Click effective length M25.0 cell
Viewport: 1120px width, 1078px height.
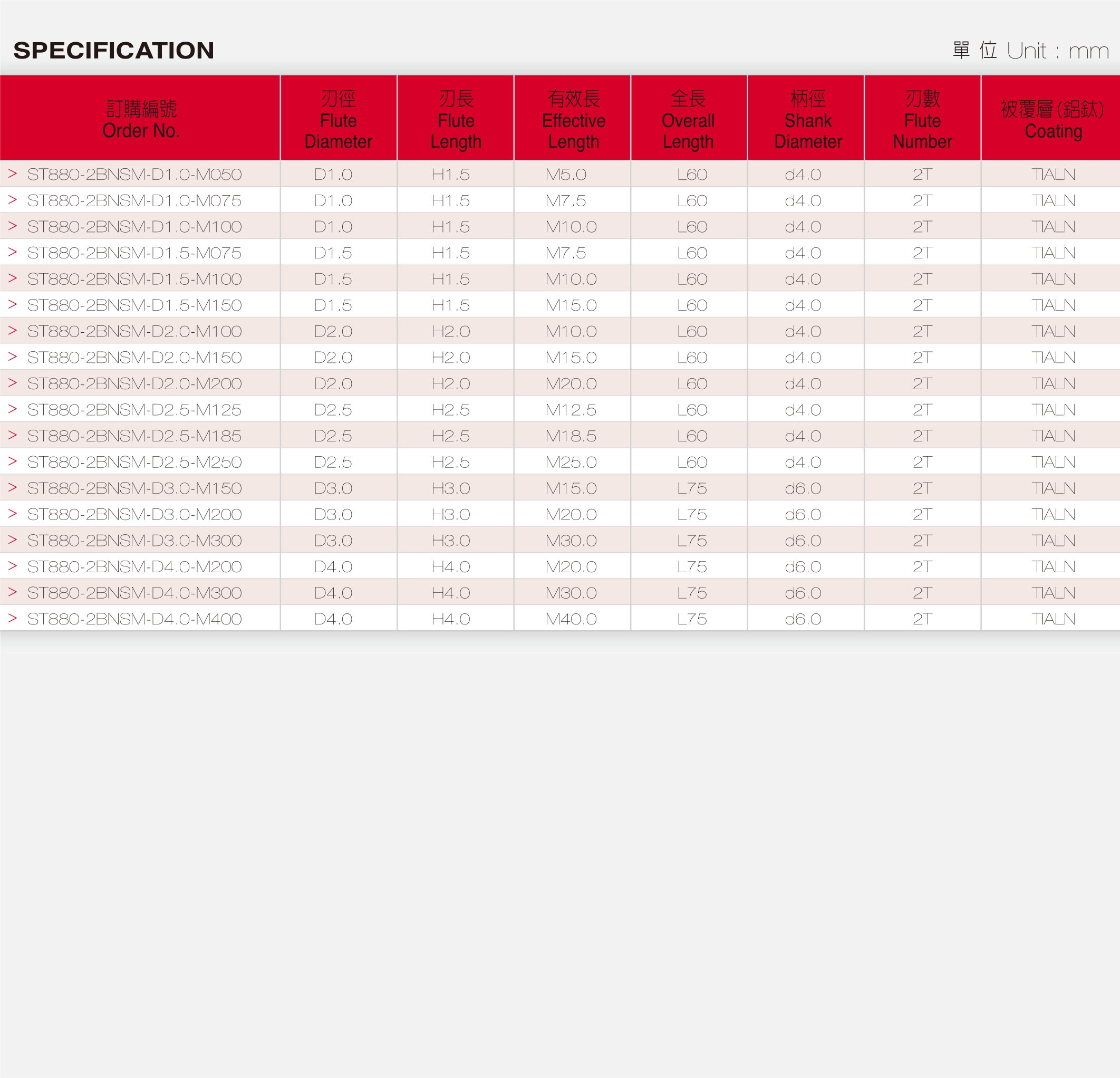click(x=571, y=461)
